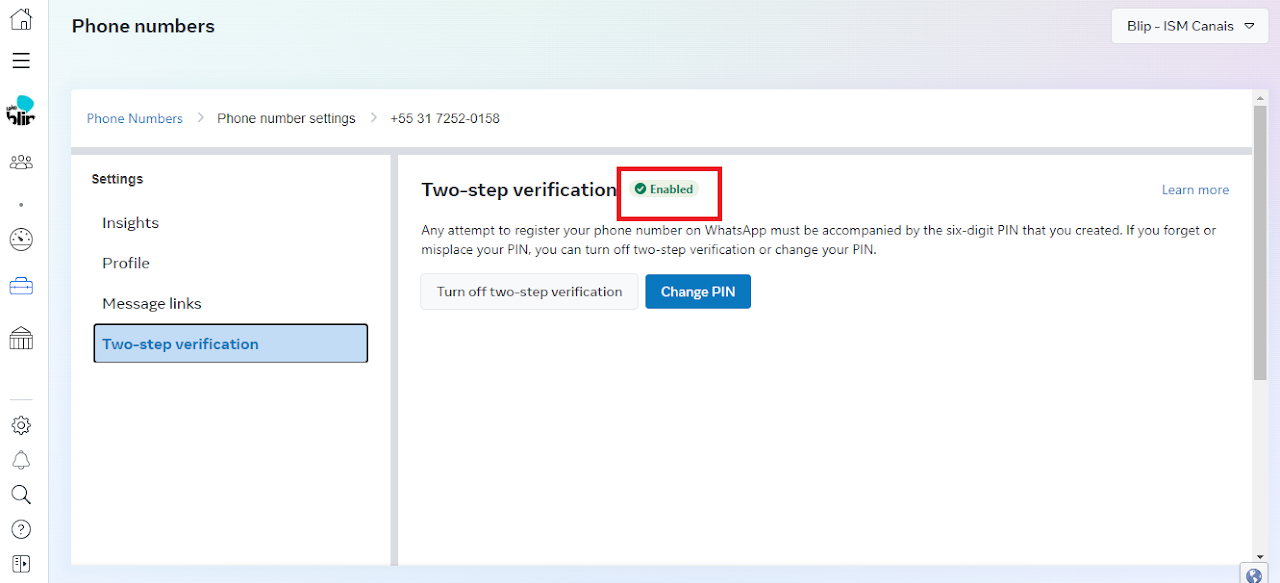Open the settings gear icon

point(21,425)
